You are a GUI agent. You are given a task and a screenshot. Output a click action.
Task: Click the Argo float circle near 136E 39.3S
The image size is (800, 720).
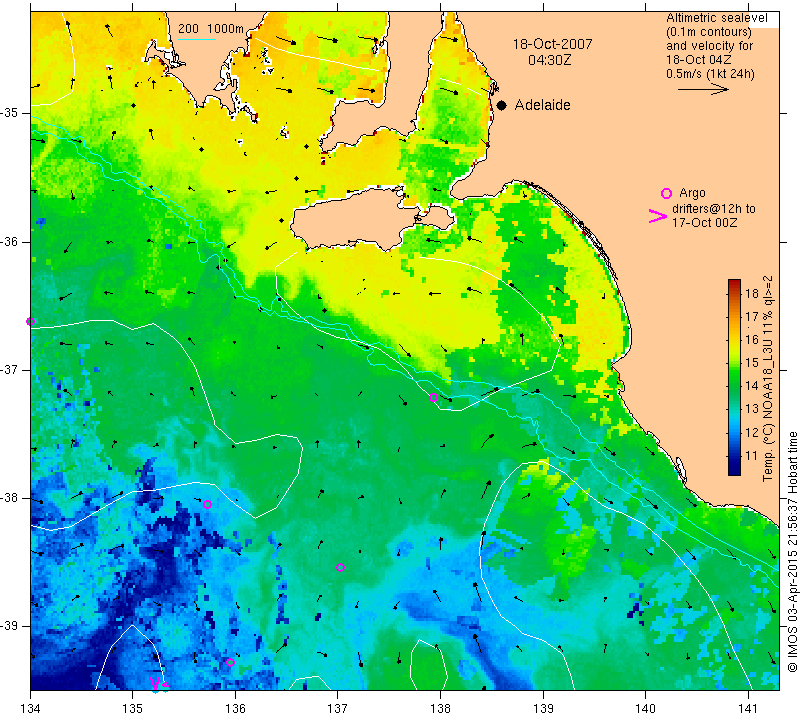[x=230, y=662]
